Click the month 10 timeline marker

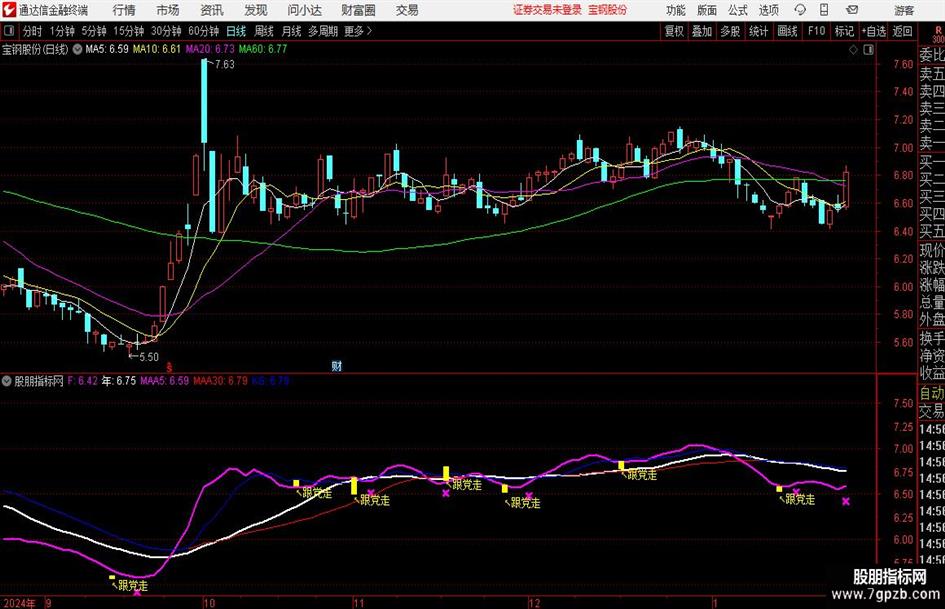click(209, 603)
